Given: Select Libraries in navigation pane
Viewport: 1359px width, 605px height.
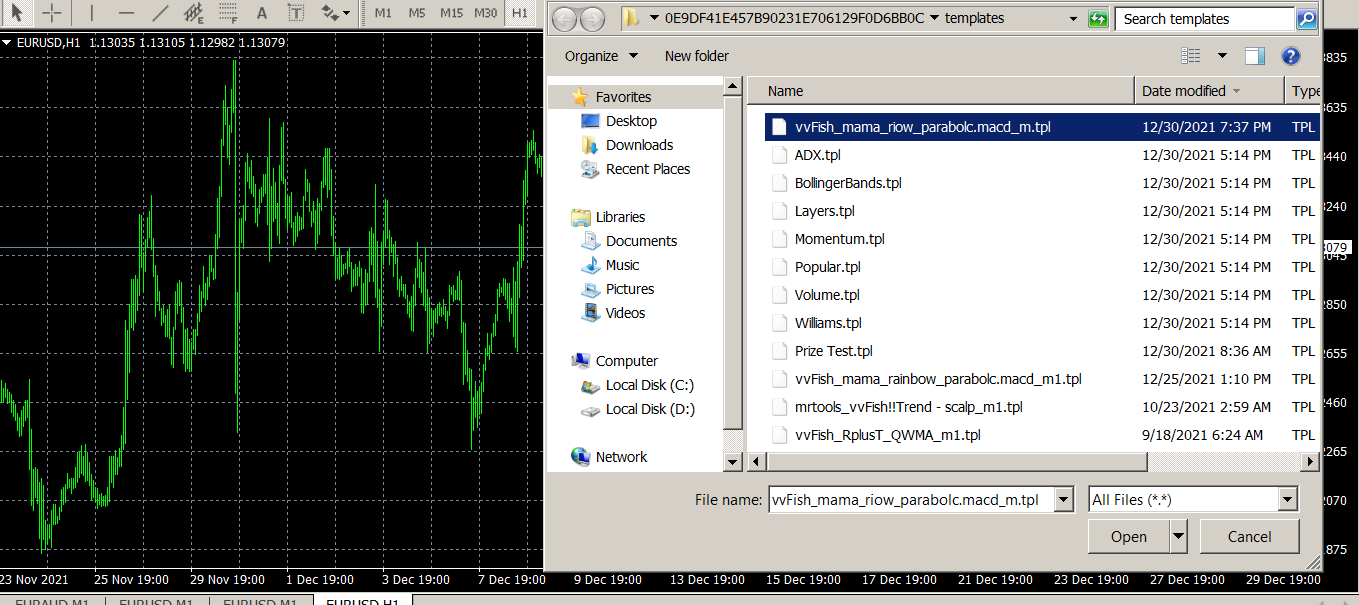Looking at the screenshot, I should [x=620, y=217].
